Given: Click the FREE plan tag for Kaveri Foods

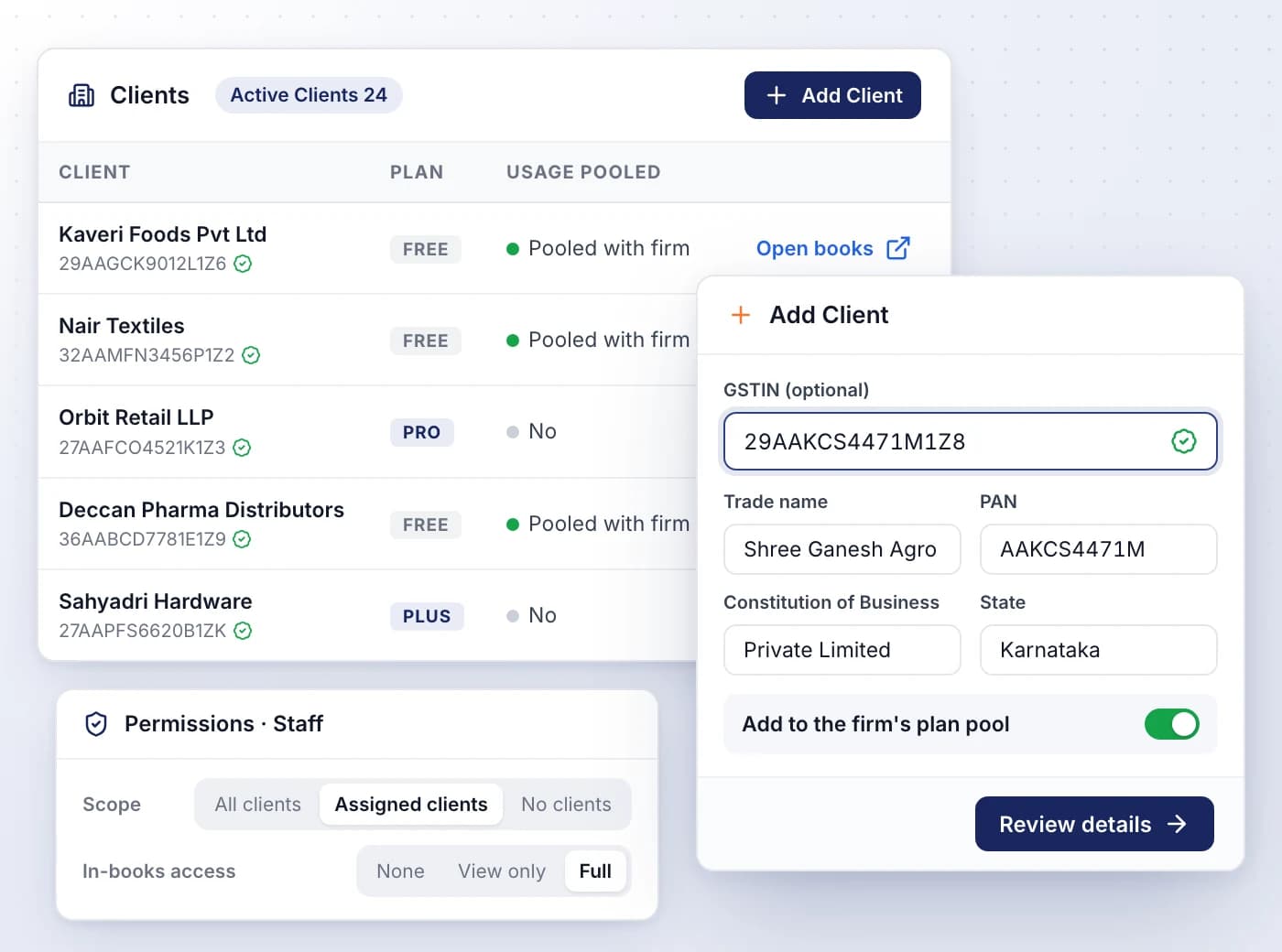Looking at the screenshot, I should coord(426,249).
